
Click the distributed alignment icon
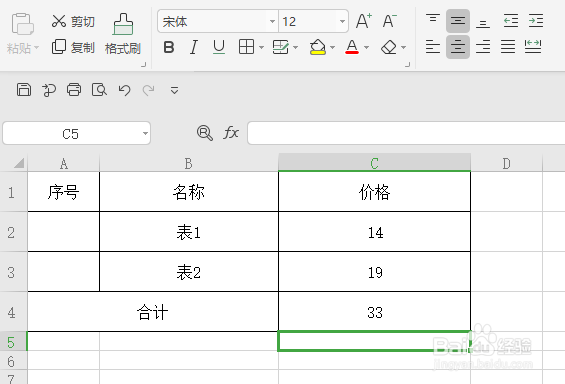(533, 47)
